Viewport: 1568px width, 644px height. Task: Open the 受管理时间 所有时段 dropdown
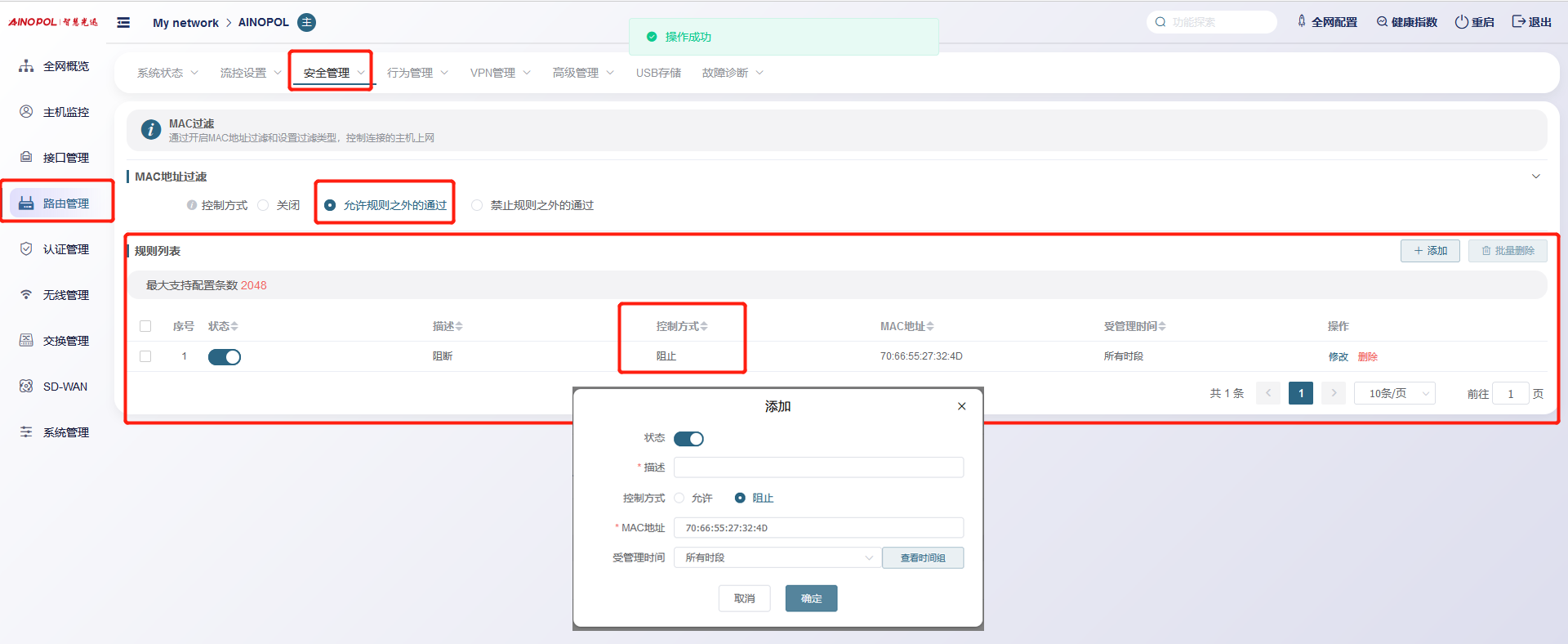pos(777,557)
